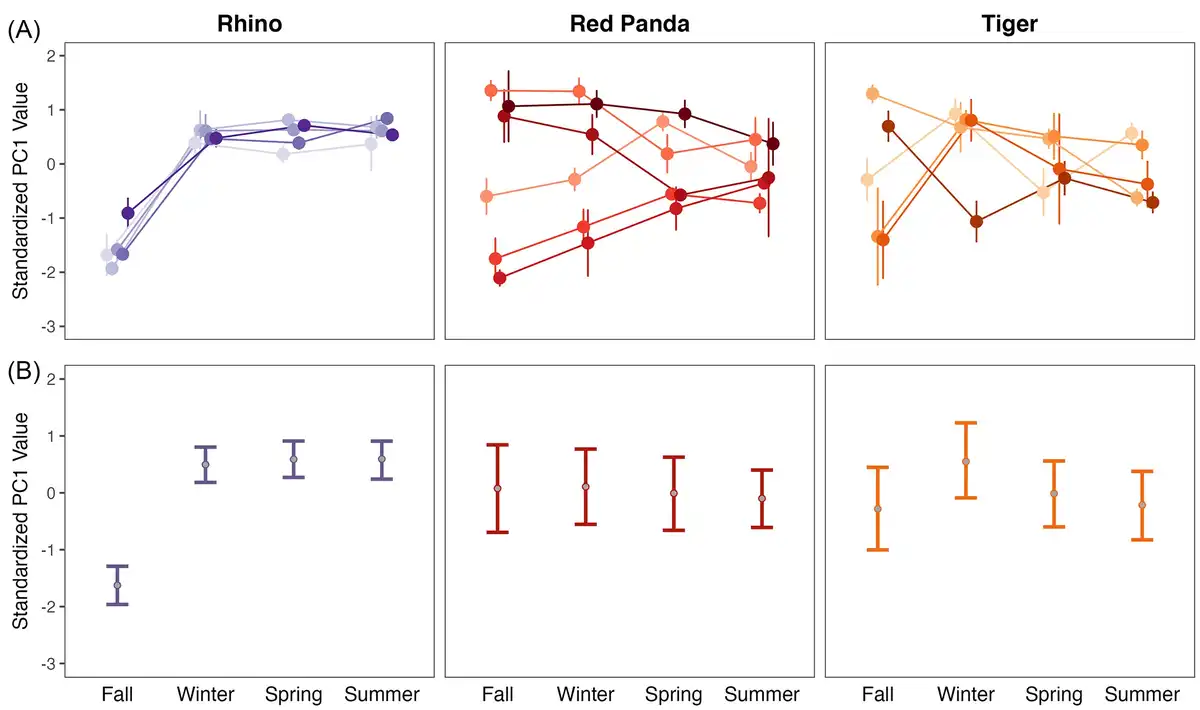1200x710 pixels.
Task: Click the Tiger panel title
Action: [x=1008, y=23]
